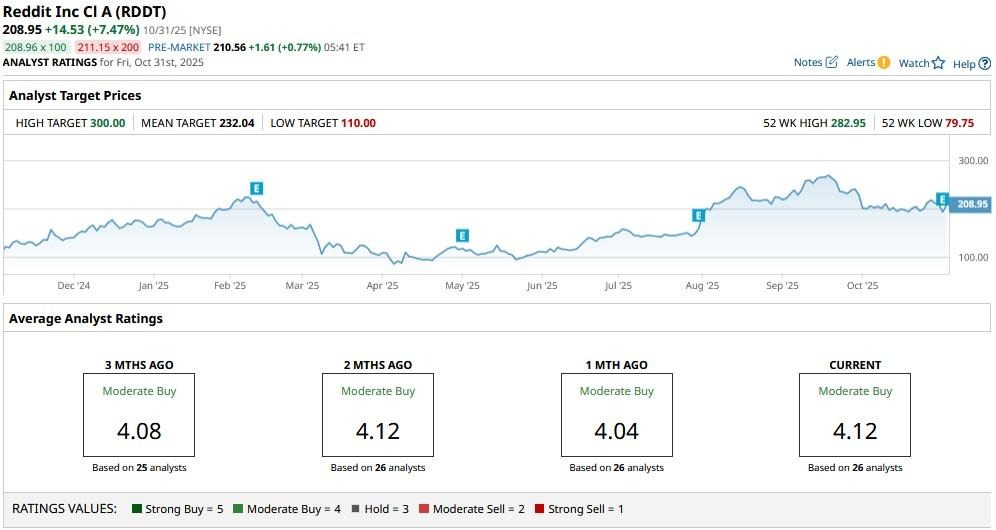Click the 1 MTH AGO rating box 4.04

pyautogui.click(x=617, y=415)
